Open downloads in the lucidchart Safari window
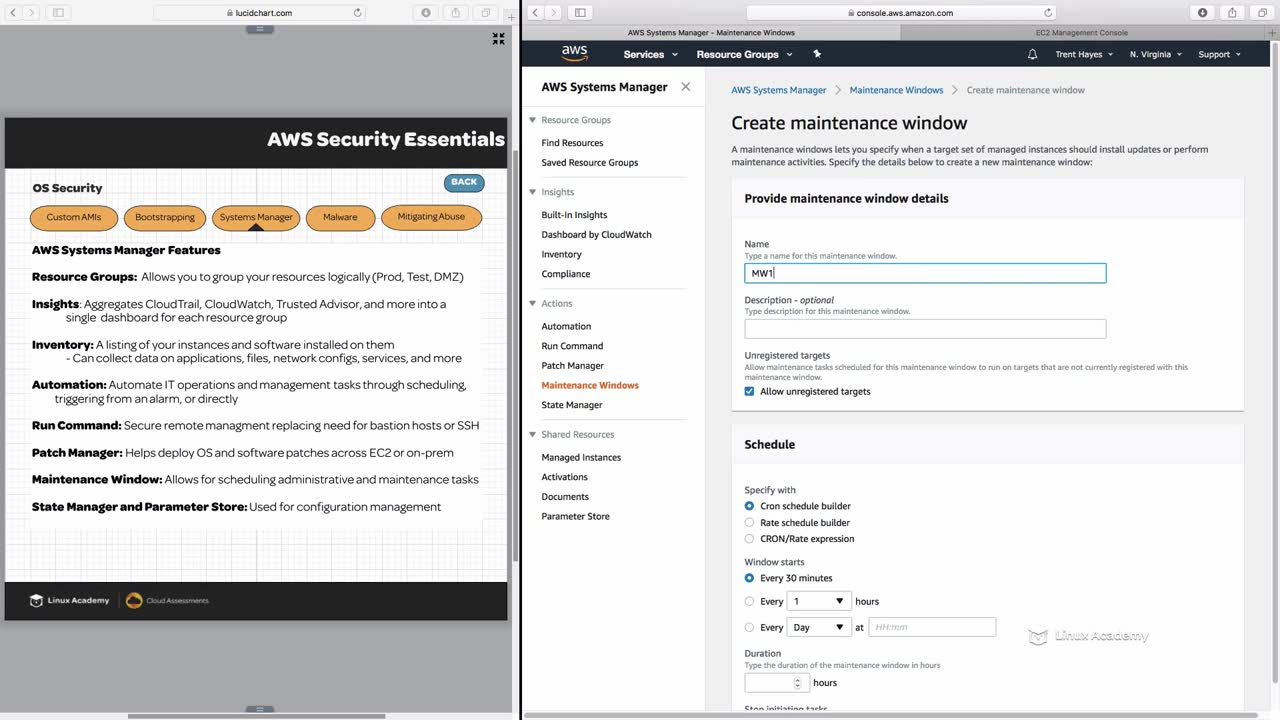 coord(426,13)
